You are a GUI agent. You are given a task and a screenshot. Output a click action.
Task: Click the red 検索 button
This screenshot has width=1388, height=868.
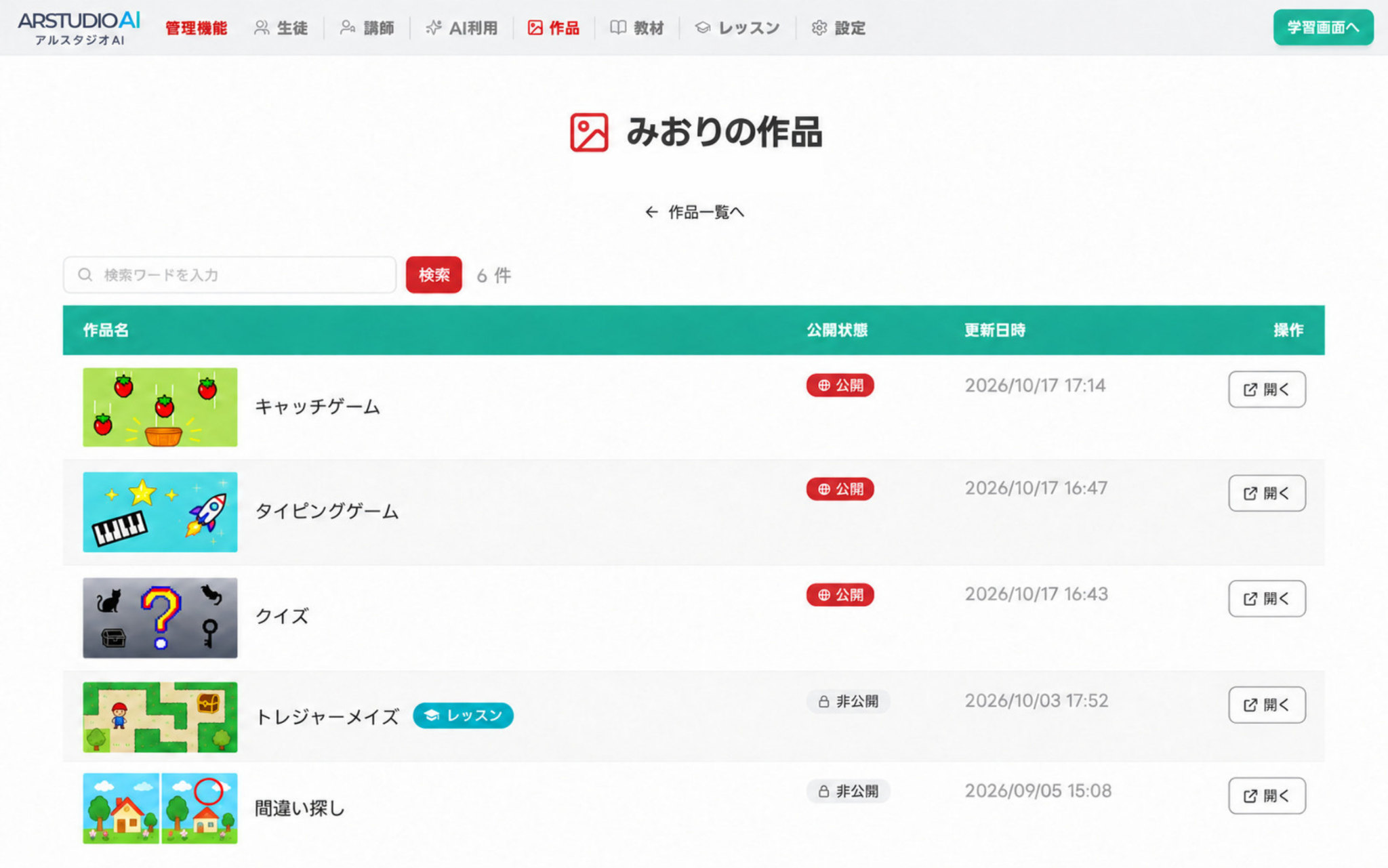tap(434, 274)
